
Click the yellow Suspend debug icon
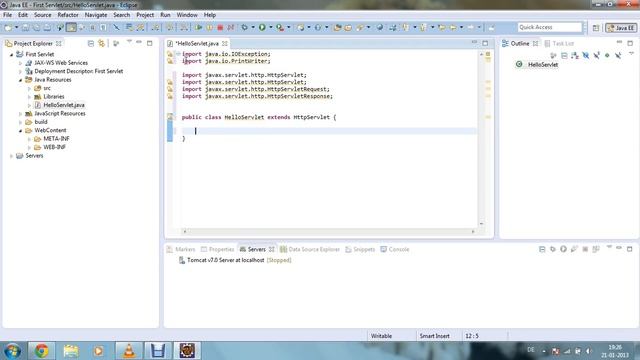point(209,27)
